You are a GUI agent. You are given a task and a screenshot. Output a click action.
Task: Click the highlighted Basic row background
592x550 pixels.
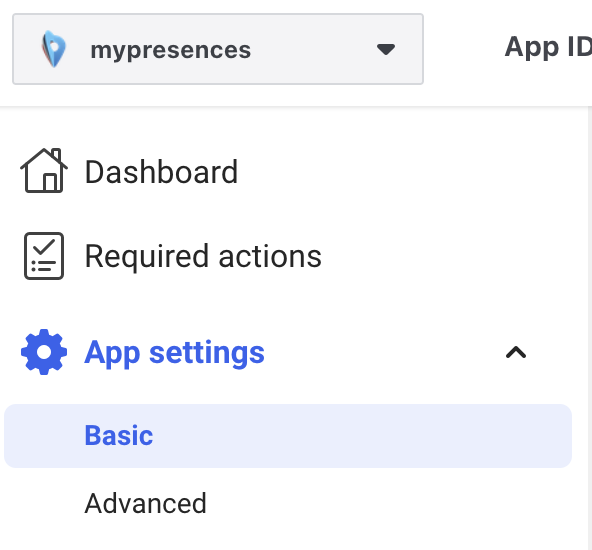pos(288,436)
